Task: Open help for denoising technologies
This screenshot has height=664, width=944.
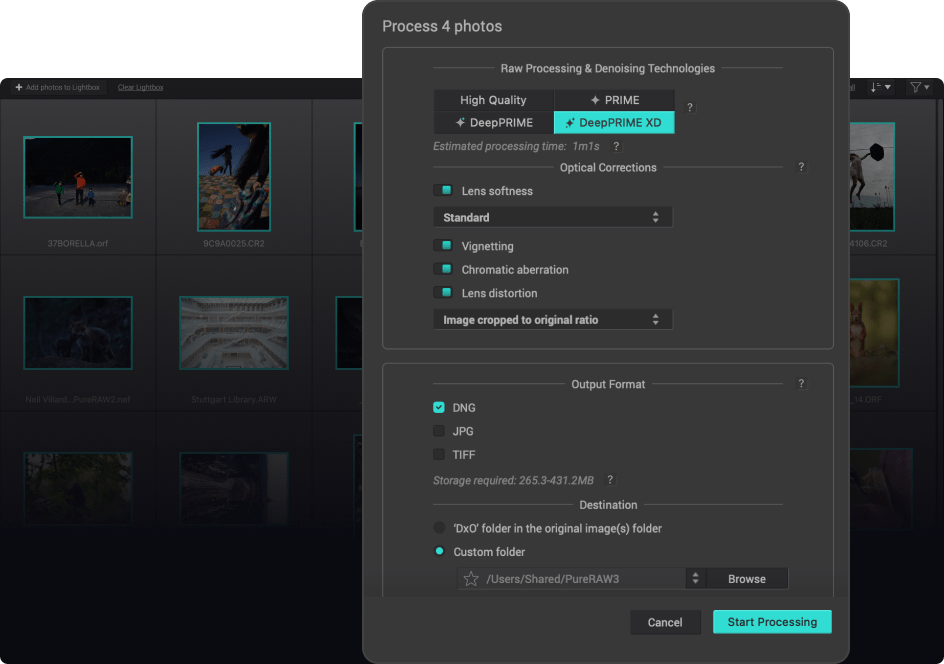Action: (x=690, y=107)
